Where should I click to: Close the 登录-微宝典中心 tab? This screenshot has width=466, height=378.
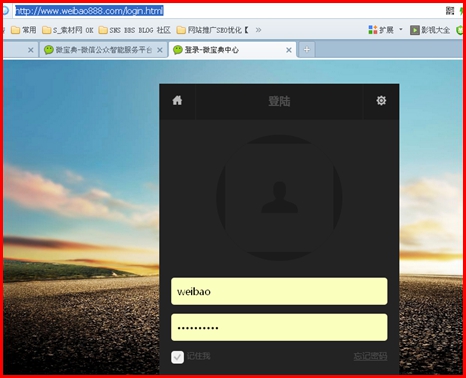pyautogui.click(x=289, y=50)
